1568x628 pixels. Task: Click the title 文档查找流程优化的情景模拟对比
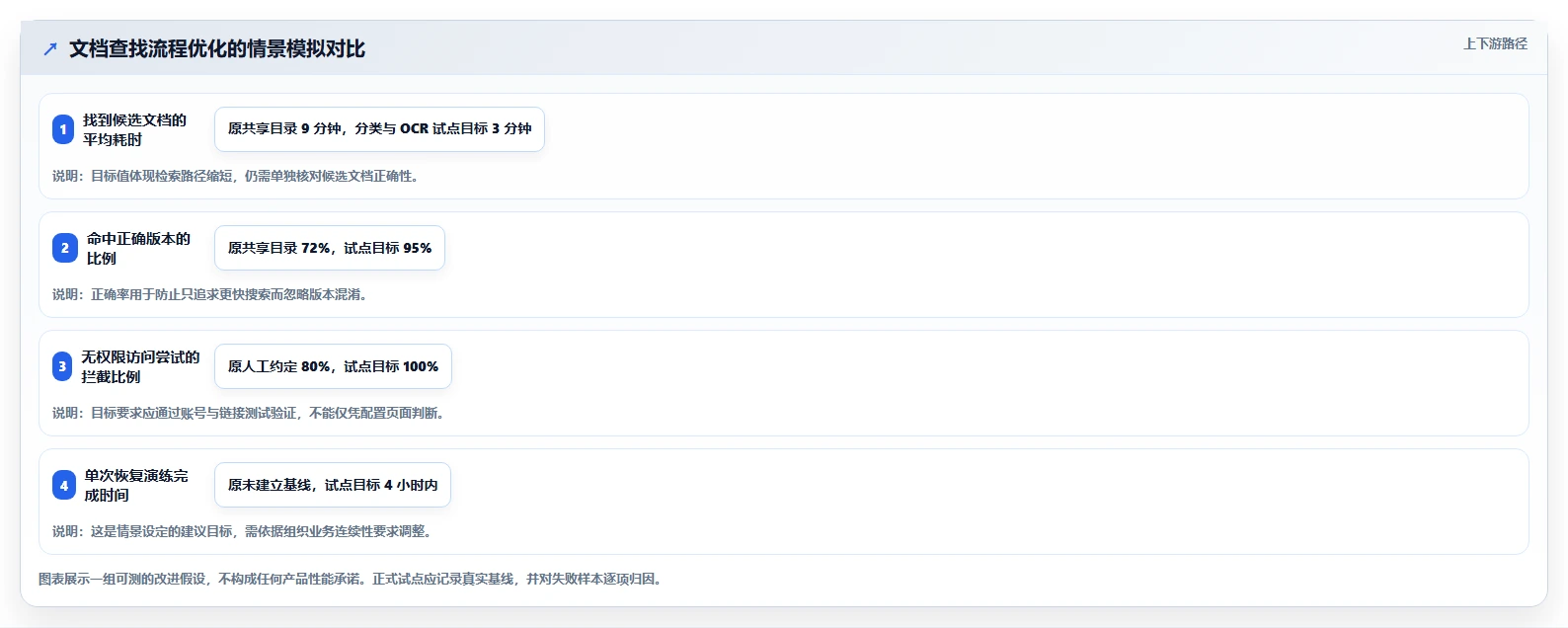click(x=217, y=49)
